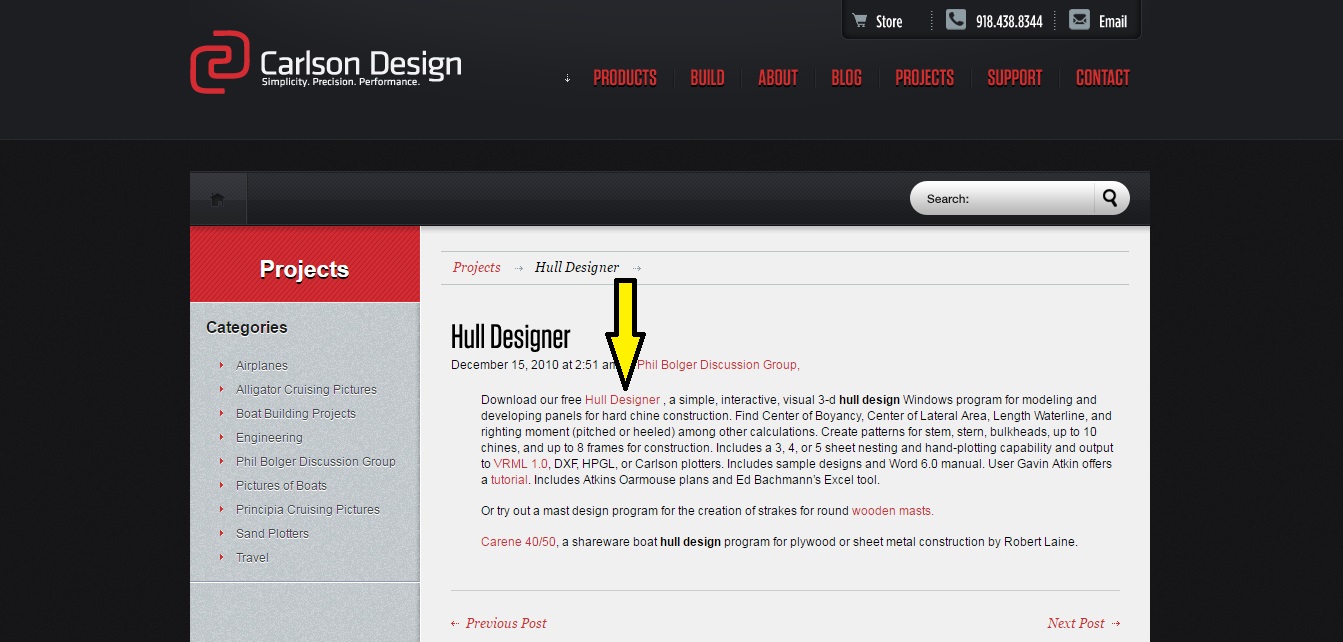Open the CONTACT menu item

pyautogui.click(x=1102, y=78)
